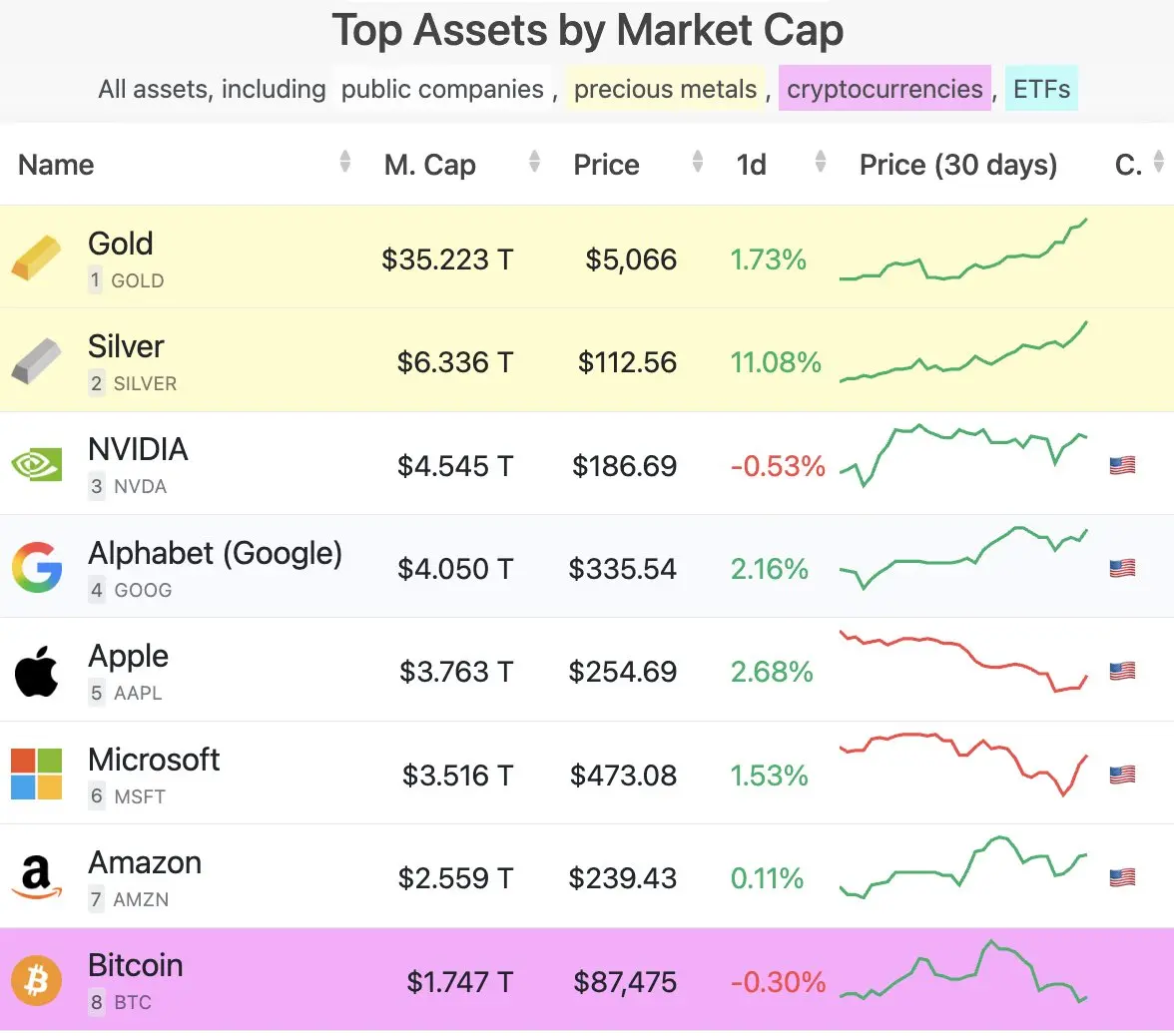Image resolution: width=1174 pixels, height=1036 pixels.
Task: Filter by cryptocurrencies tag
Action: click(x=884, y=89)
